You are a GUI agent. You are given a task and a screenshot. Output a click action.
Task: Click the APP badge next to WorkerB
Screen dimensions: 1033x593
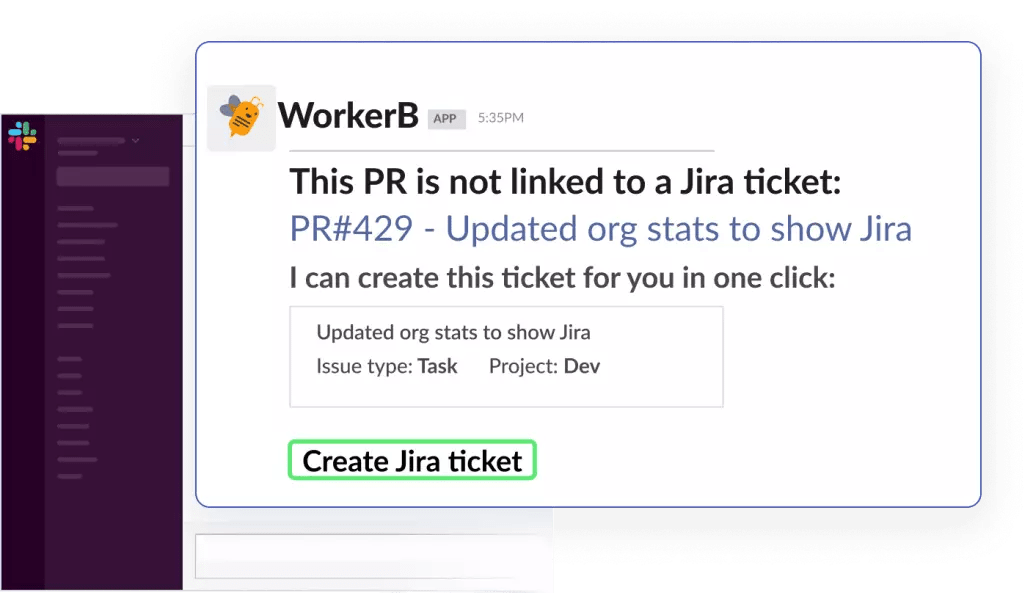tap(446, 119)
